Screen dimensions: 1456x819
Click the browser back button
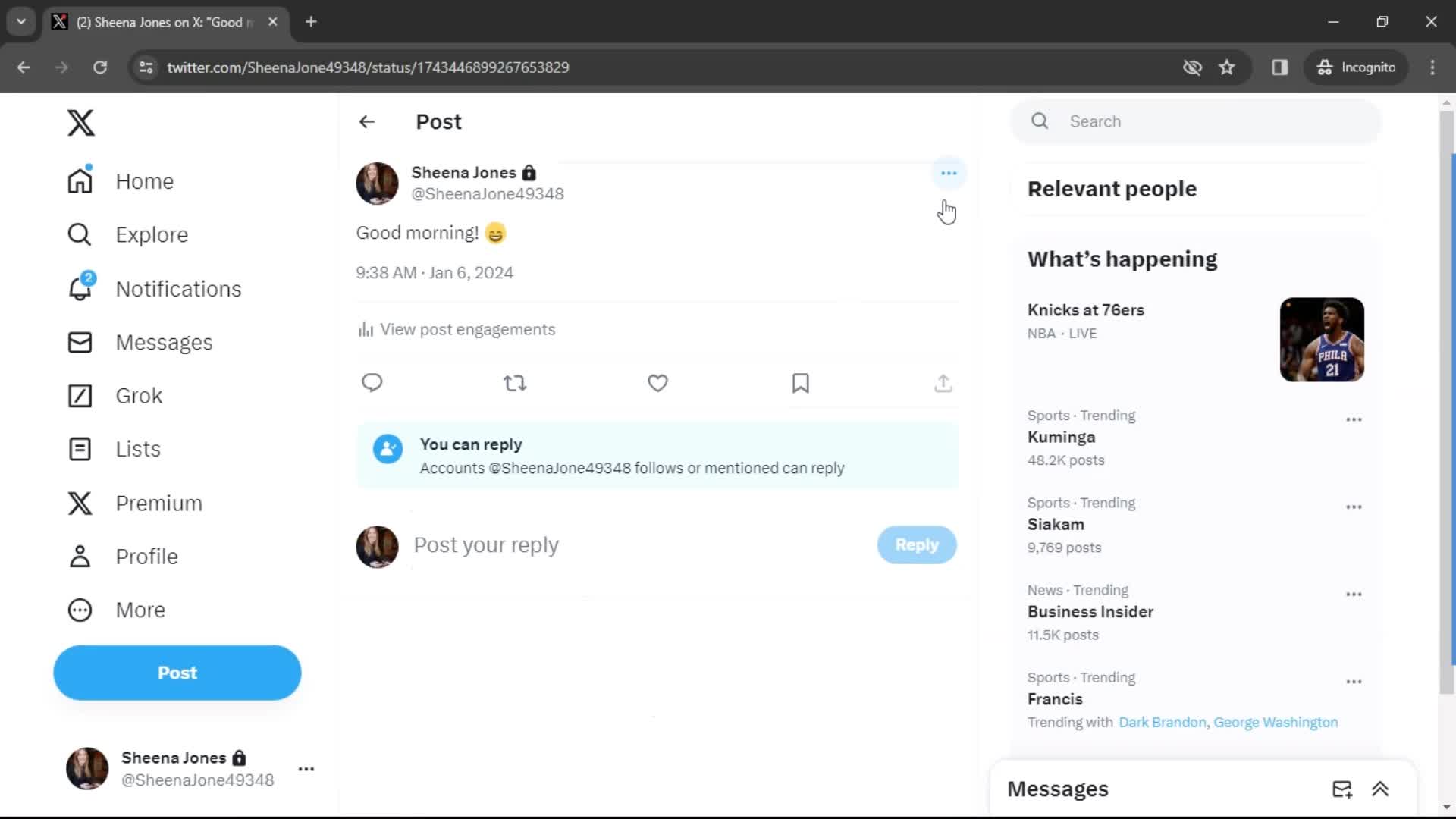[24, 67]
